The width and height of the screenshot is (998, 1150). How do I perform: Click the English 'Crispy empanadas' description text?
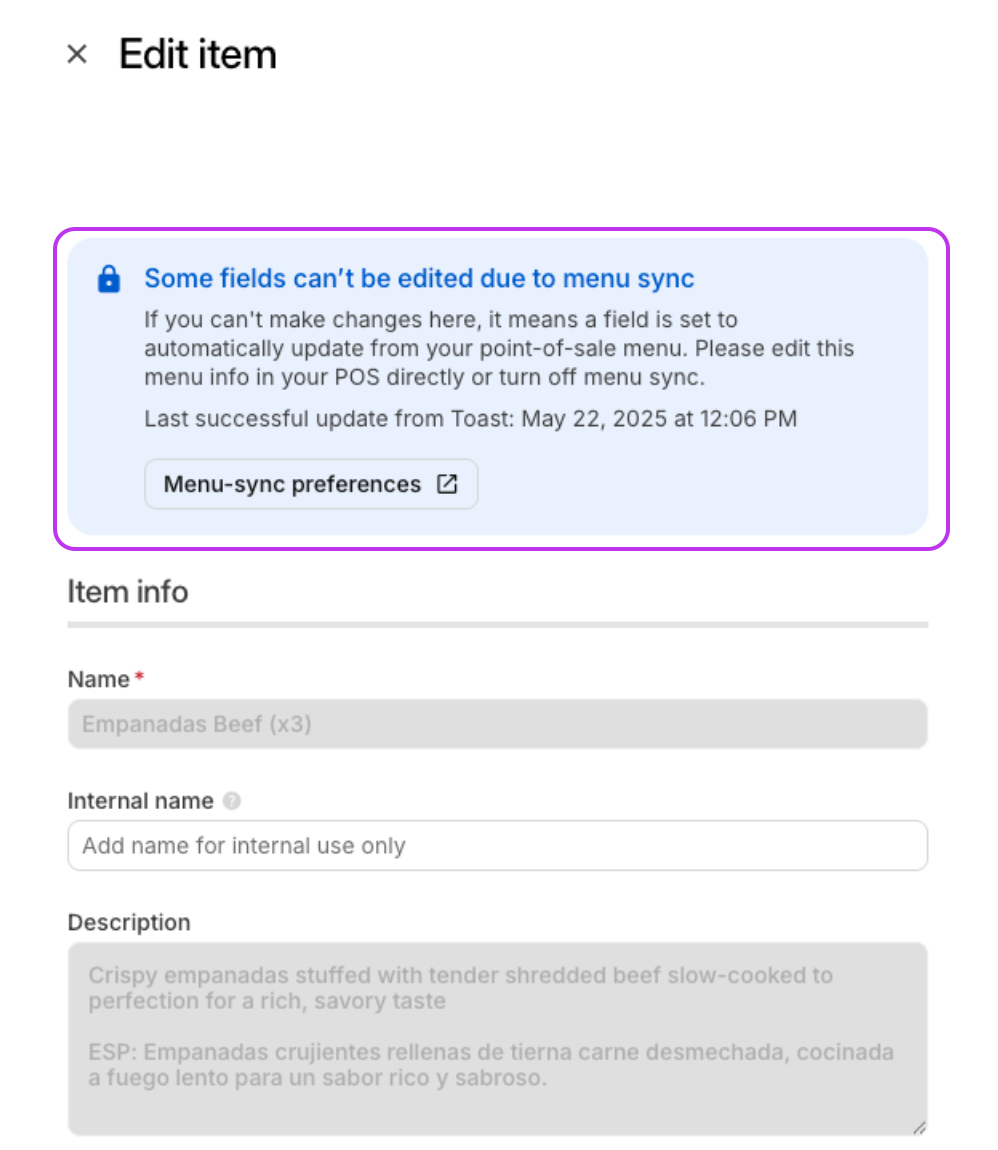[x=460, y=987]
